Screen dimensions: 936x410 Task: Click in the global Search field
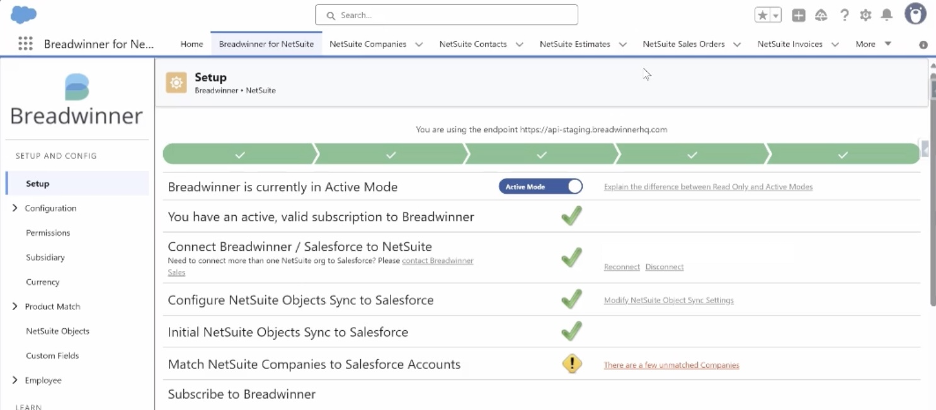pyautogui.click(x=446, y=15)
